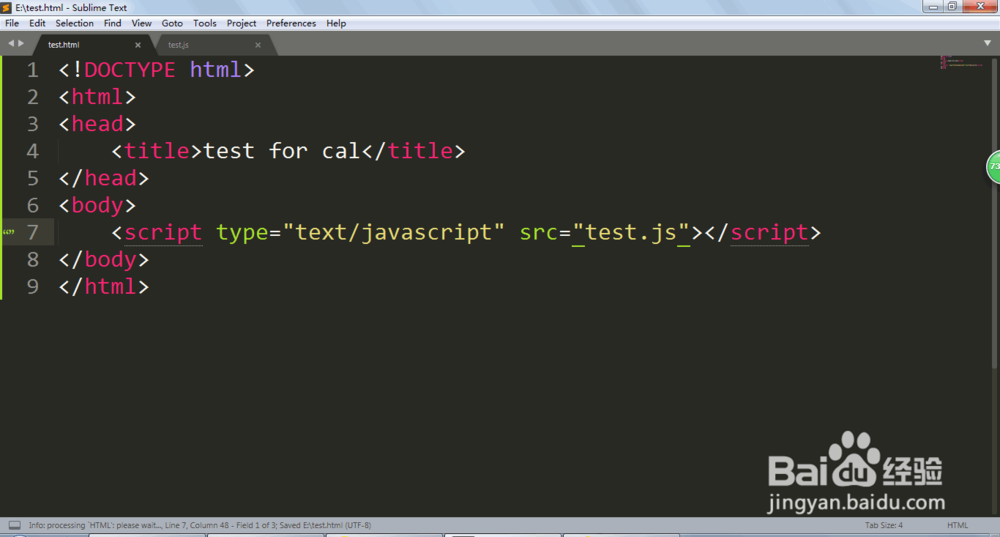Close the Sublime Text window
This screenshot has height=537, width=1000.
pos(980,6)
